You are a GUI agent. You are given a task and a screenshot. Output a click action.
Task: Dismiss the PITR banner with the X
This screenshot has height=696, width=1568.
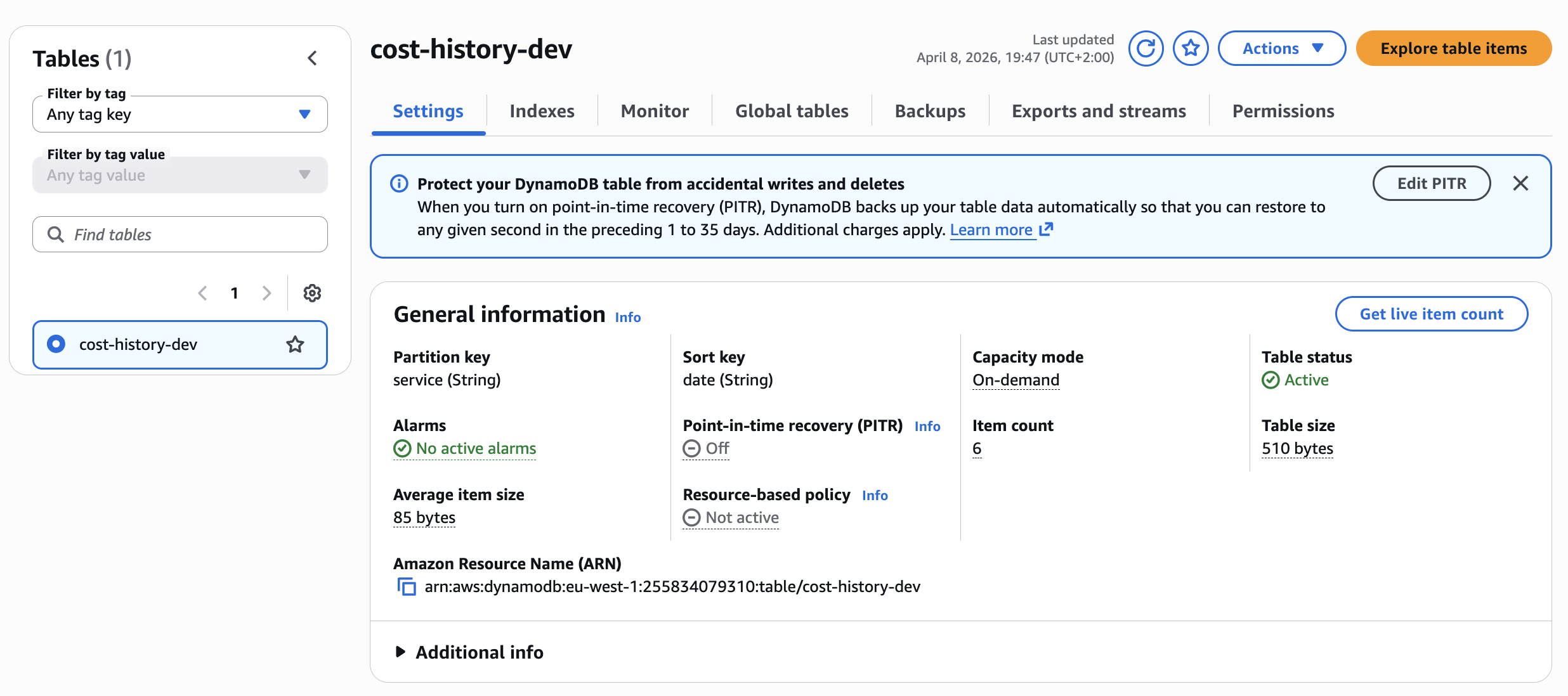1520,183
